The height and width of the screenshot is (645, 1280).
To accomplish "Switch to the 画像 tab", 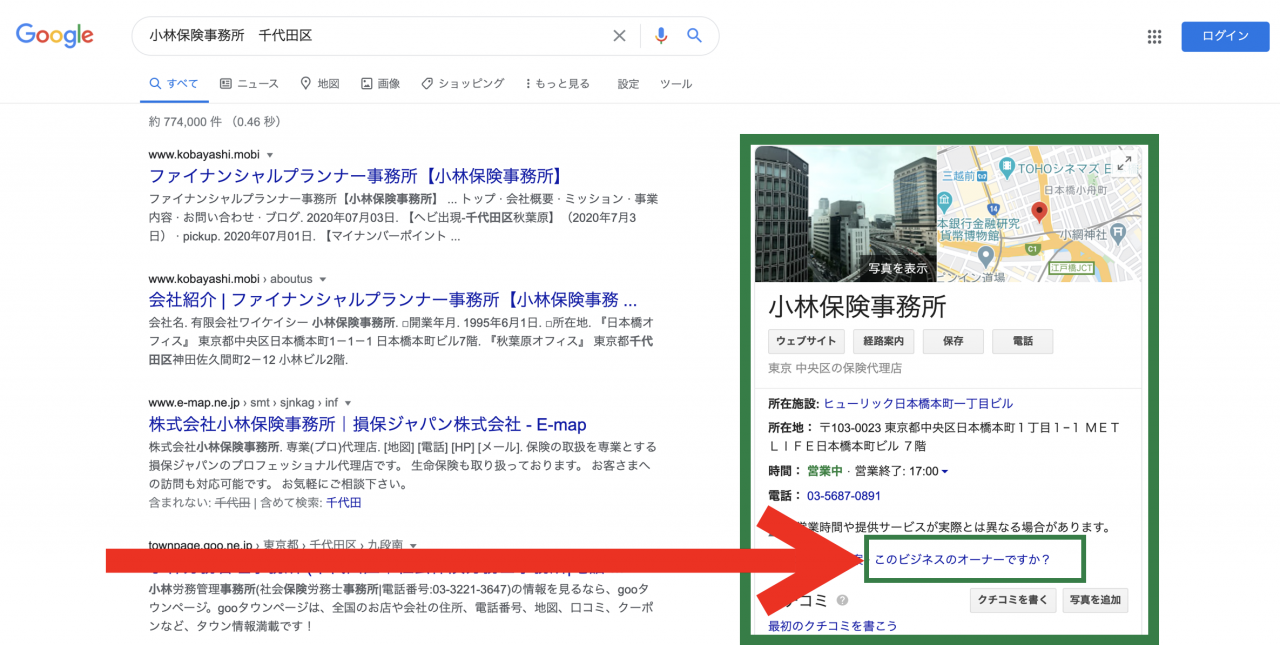I will coord(380,84).
